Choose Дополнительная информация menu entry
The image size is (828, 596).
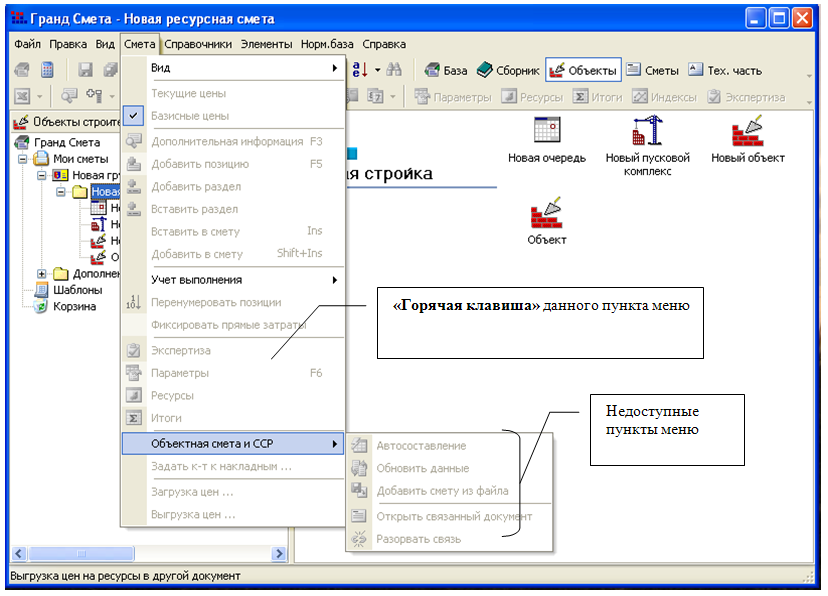[x=233, y=141]
